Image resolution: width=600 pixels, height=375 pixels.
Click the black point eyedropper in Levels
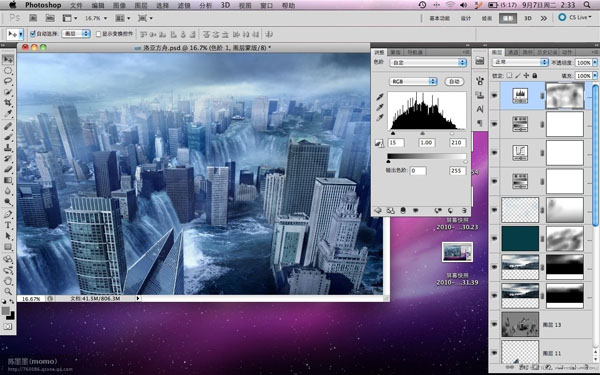pyautogui.click(x=380, y=97)
